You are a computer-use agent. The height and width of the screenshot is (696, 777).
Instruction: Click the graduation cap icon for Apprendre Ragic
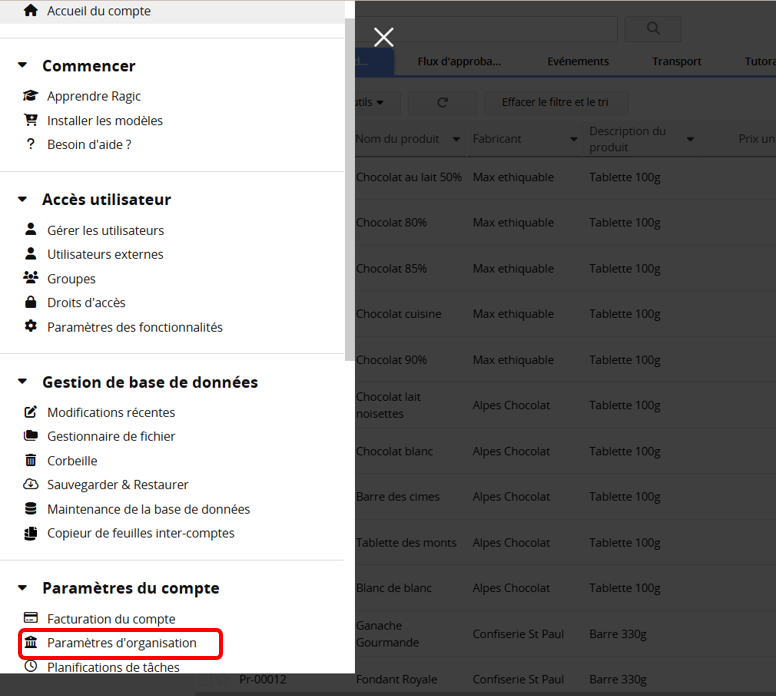30,96
